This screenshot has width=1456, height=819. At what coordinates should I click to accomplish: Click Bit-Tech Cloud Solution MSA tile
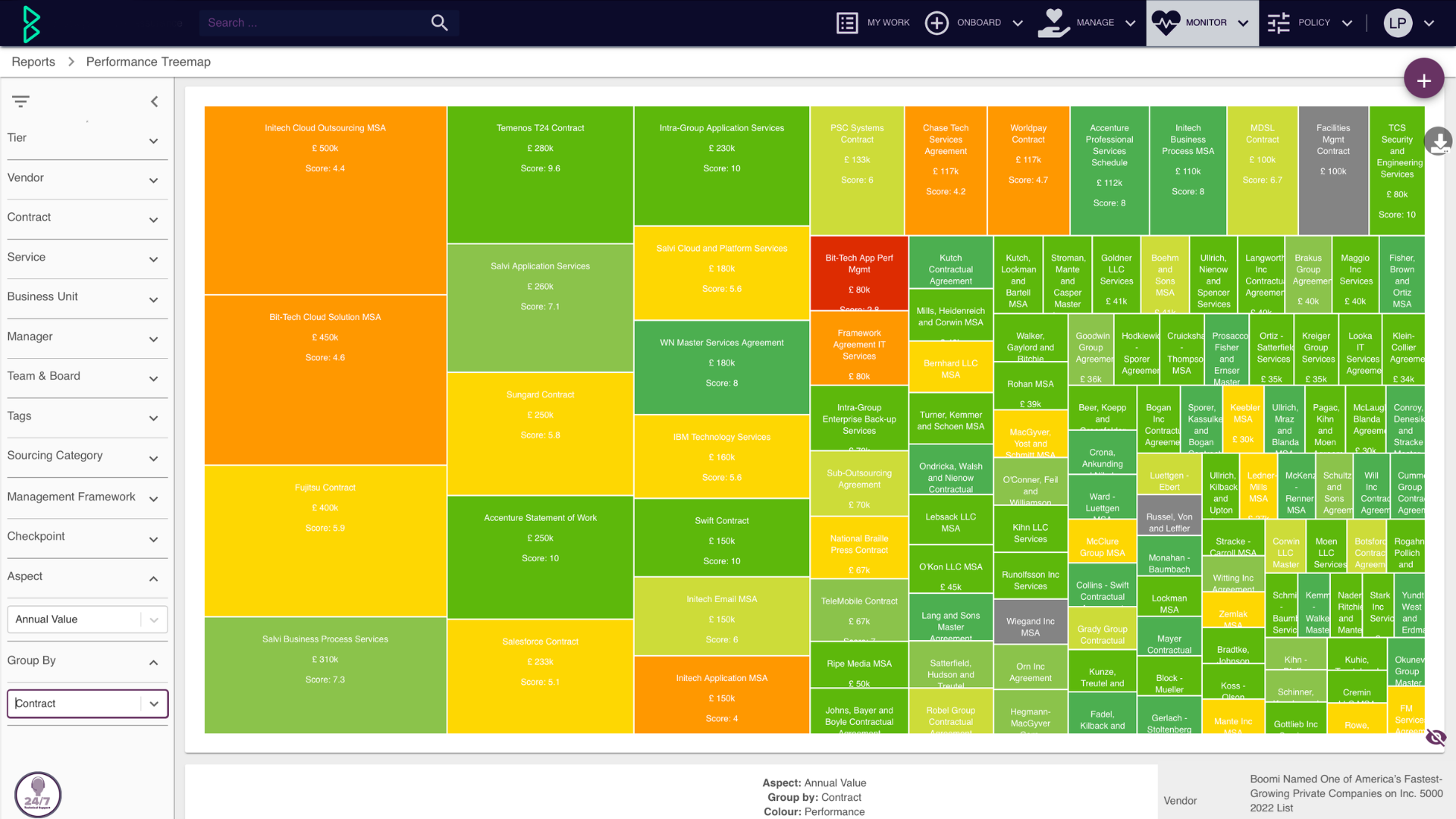click(x=325, y=379)
